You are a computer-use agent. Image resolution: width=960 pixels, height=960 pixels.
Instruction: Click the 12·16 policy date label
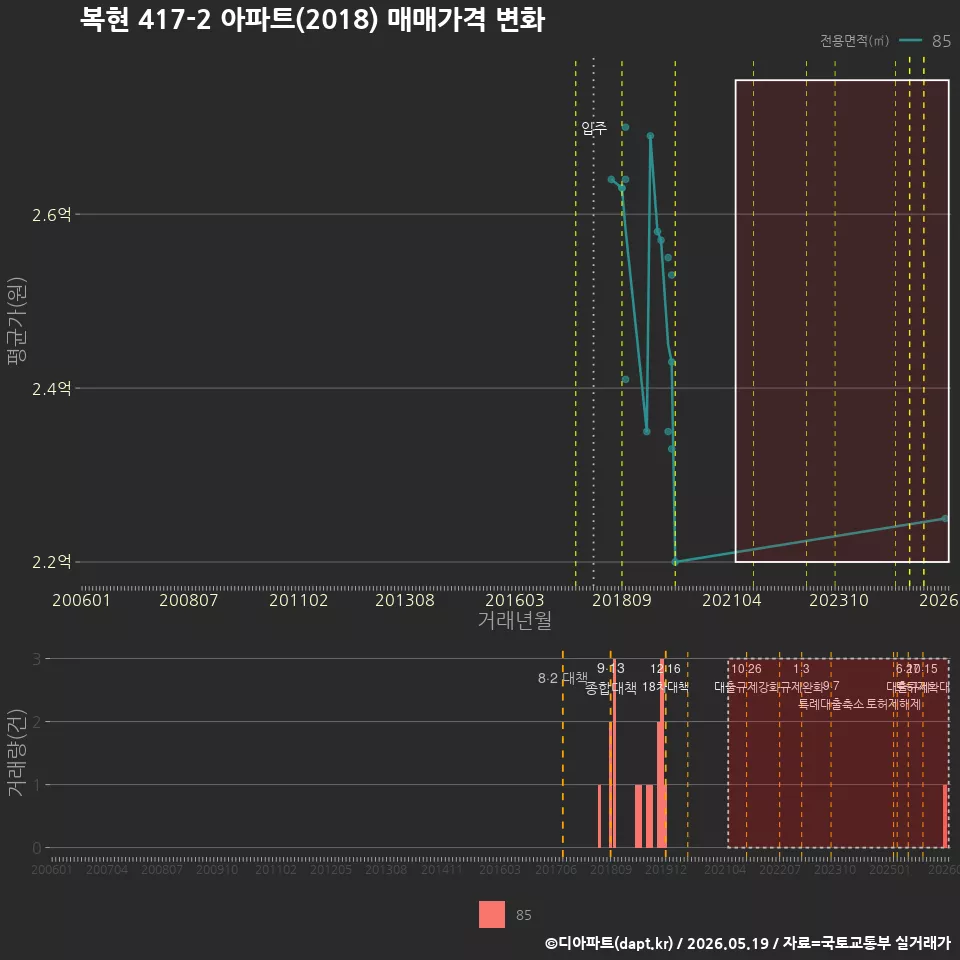pos(666,669)
